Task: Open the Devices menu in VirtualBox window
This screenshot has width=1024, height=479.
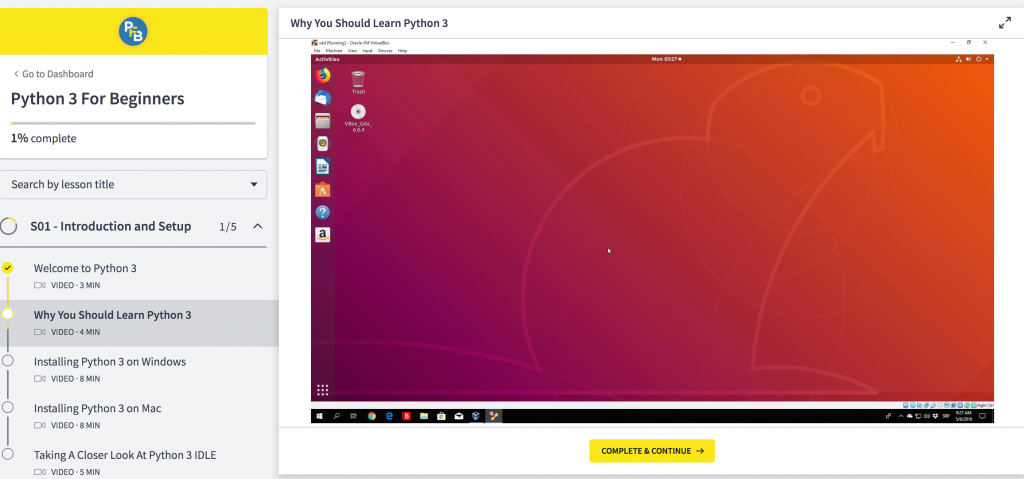Action: [385, 50]
